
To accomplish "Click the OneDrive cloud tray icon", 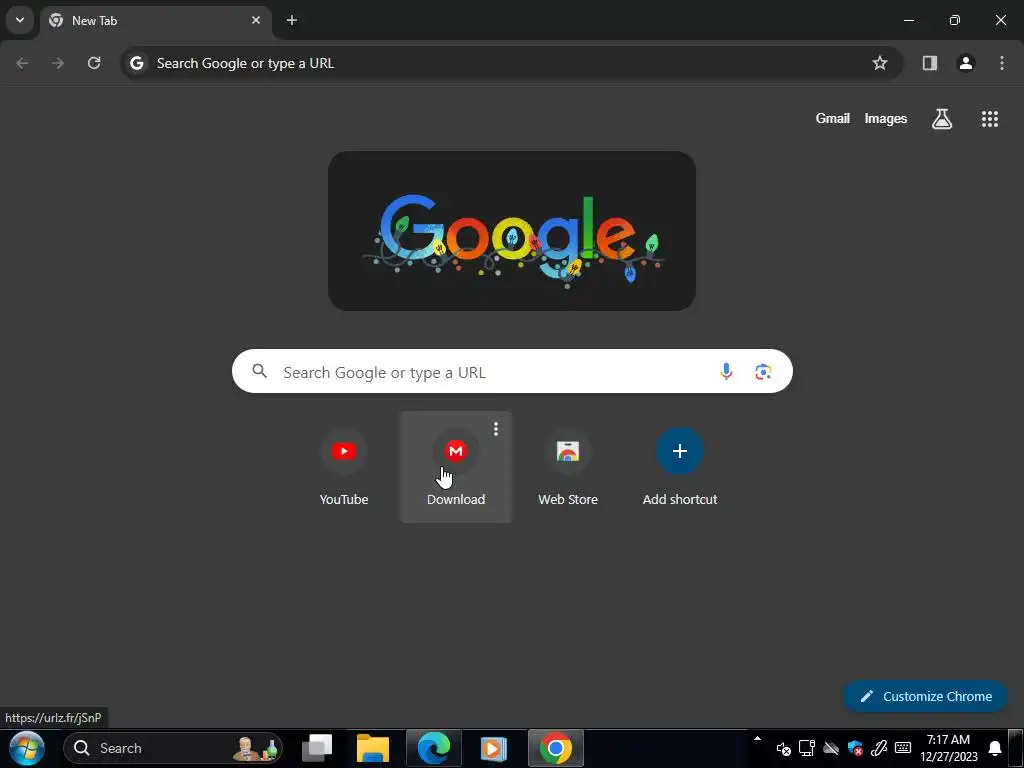I will [x=831, y=748].
